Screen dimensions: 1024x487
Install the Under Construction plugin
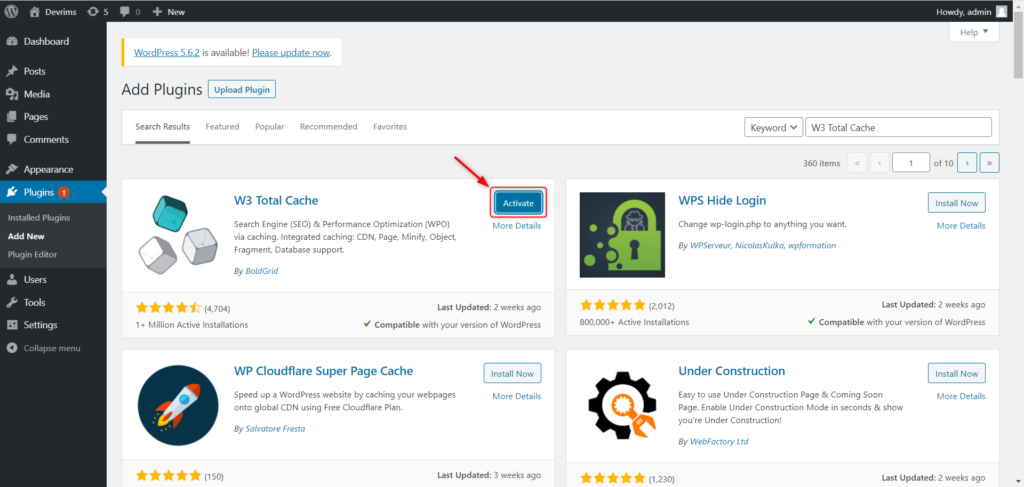(957, 373)
